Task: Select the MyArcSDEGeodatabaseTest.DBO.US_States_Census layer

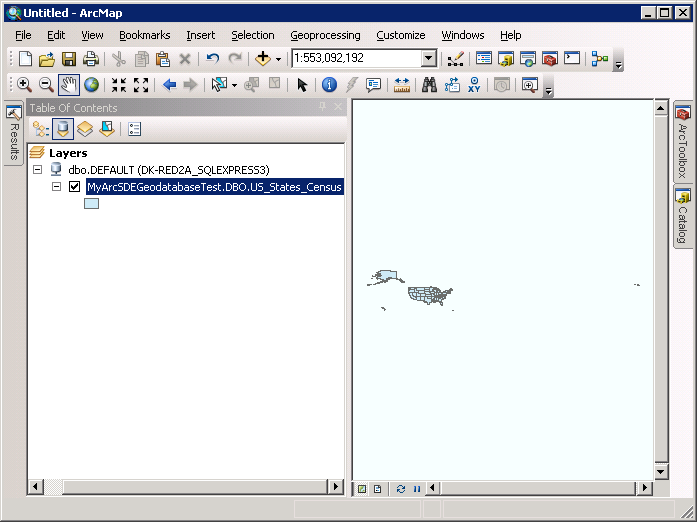Action: click(214, 187)
